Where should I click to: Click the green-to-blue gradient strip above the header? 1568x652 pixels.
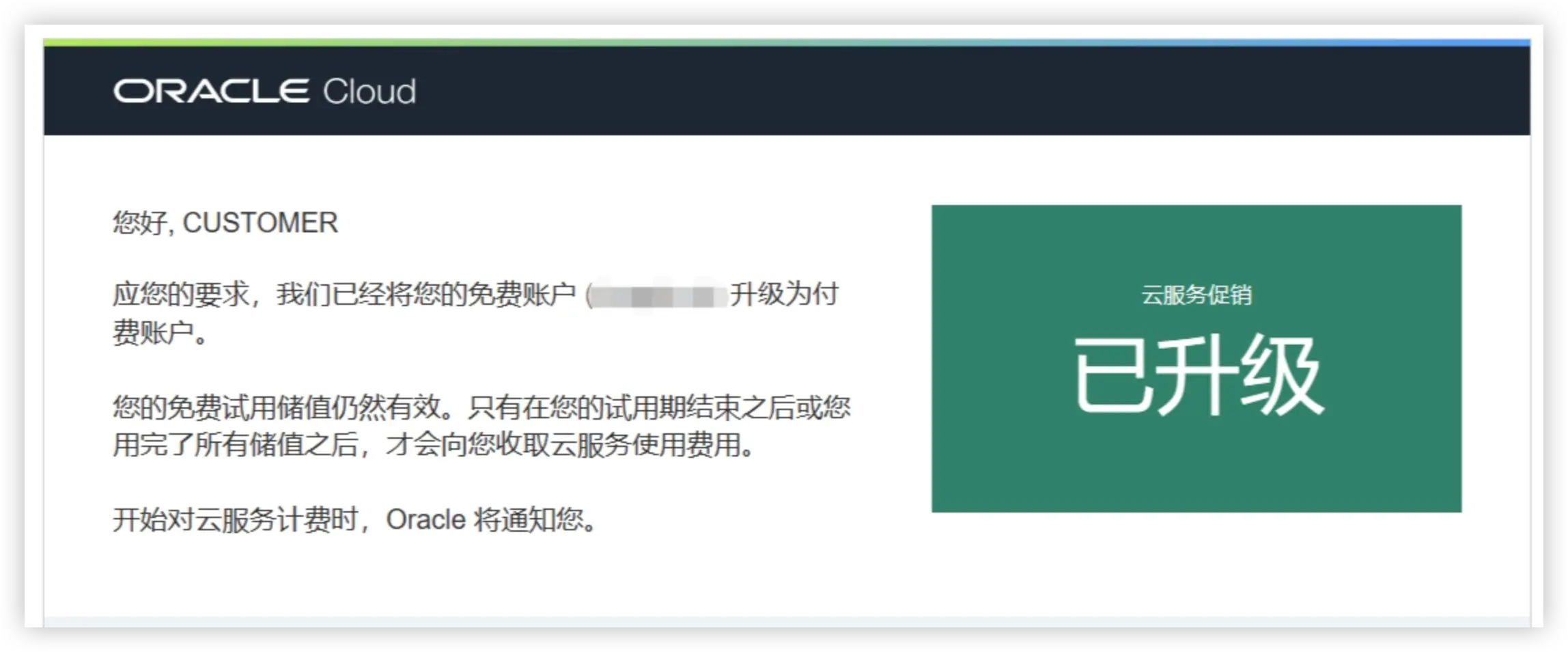[x=787, y=42]
